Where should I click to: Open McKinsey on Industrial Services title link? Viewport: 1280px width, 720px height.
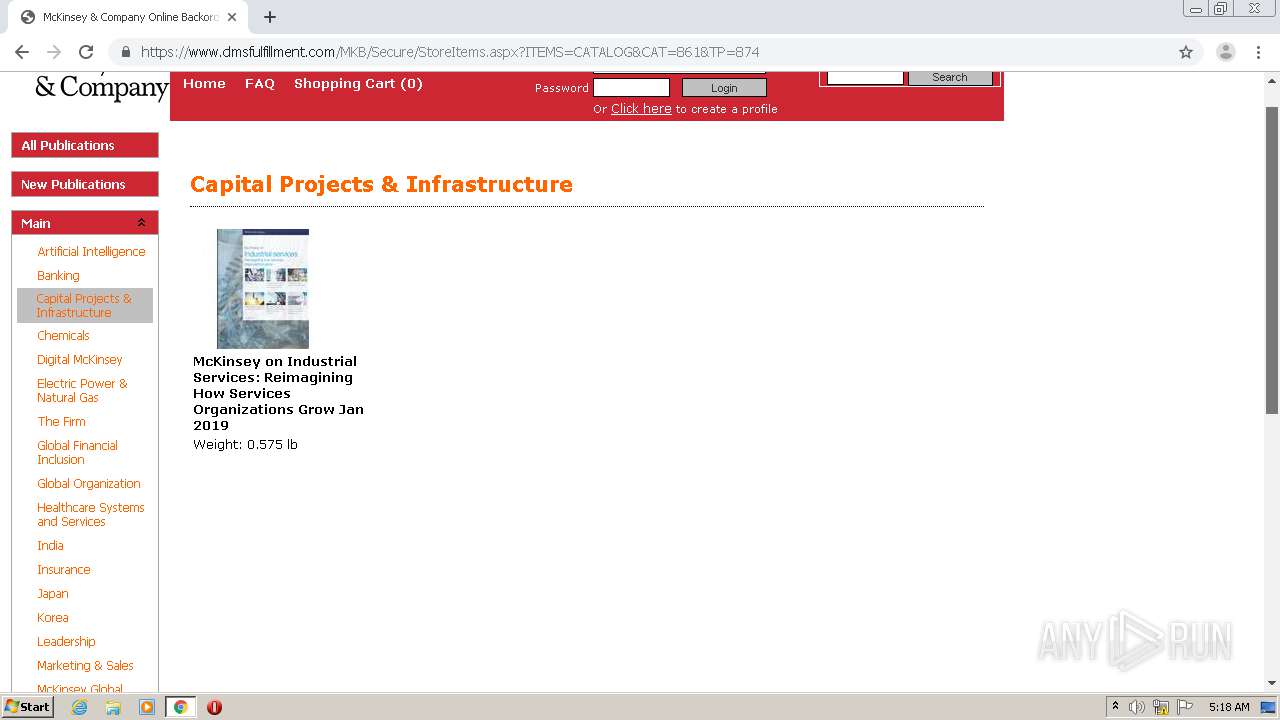pyautogui.click(x=278, y=393)
